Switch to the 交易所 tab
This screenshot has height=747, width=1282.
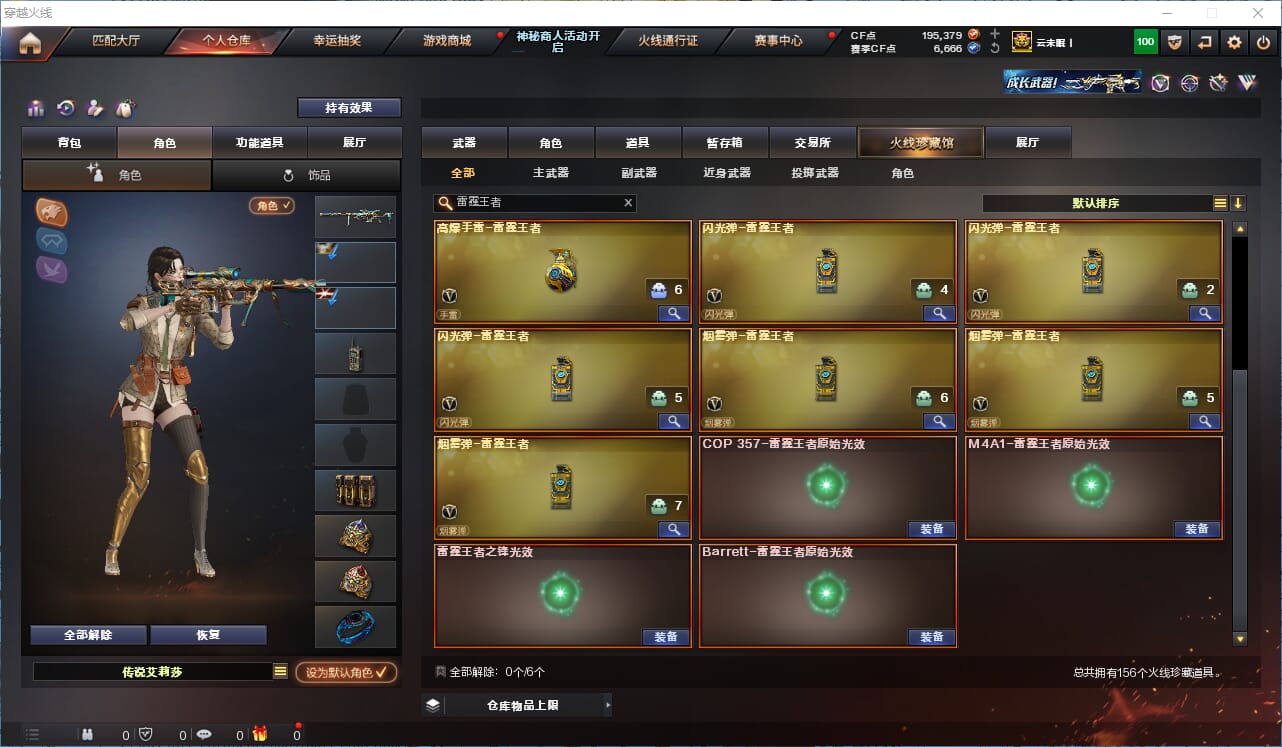click(x=813, y=142)
